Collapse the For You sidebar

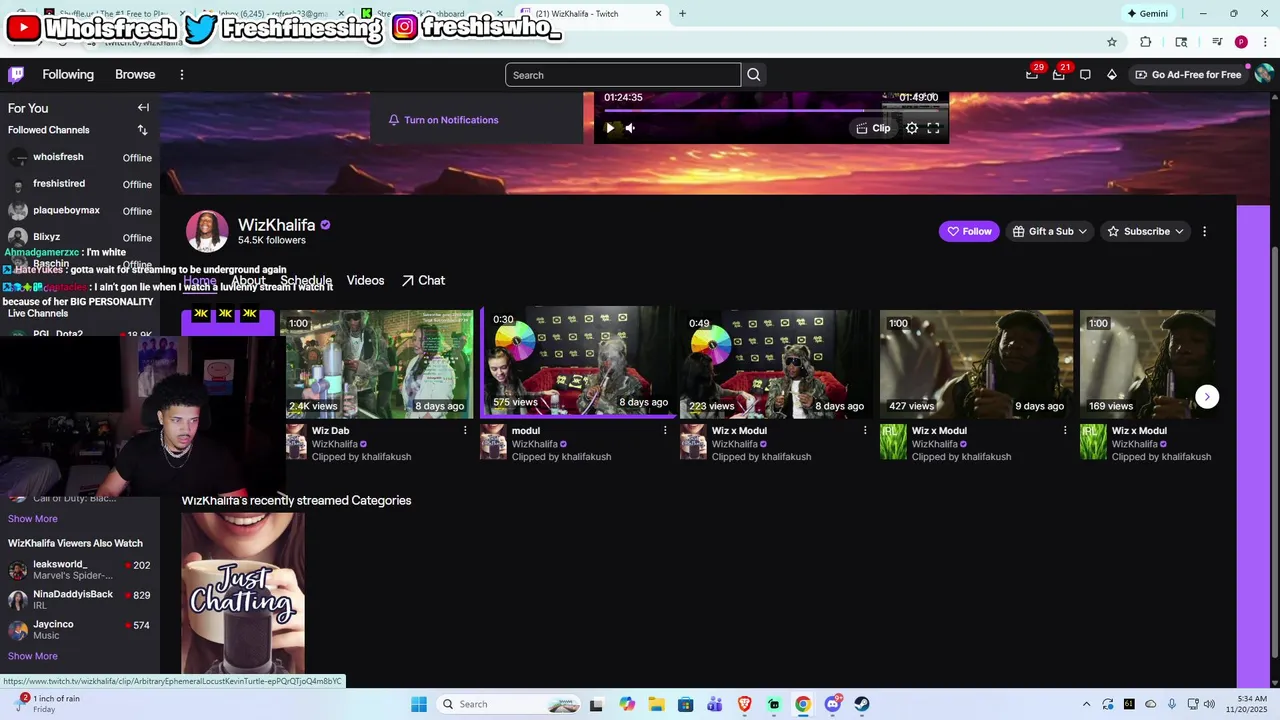143,108
